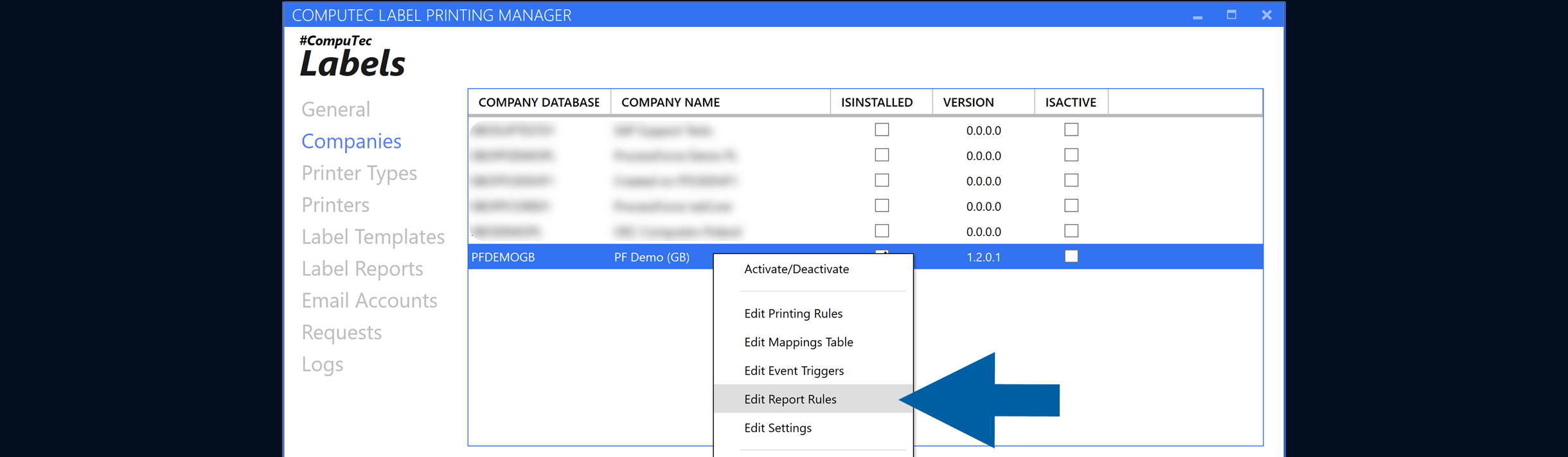Sort by COMPANY DATABASE column header
The height and width of the screenshot is (457, 1568).
[539, 102]
